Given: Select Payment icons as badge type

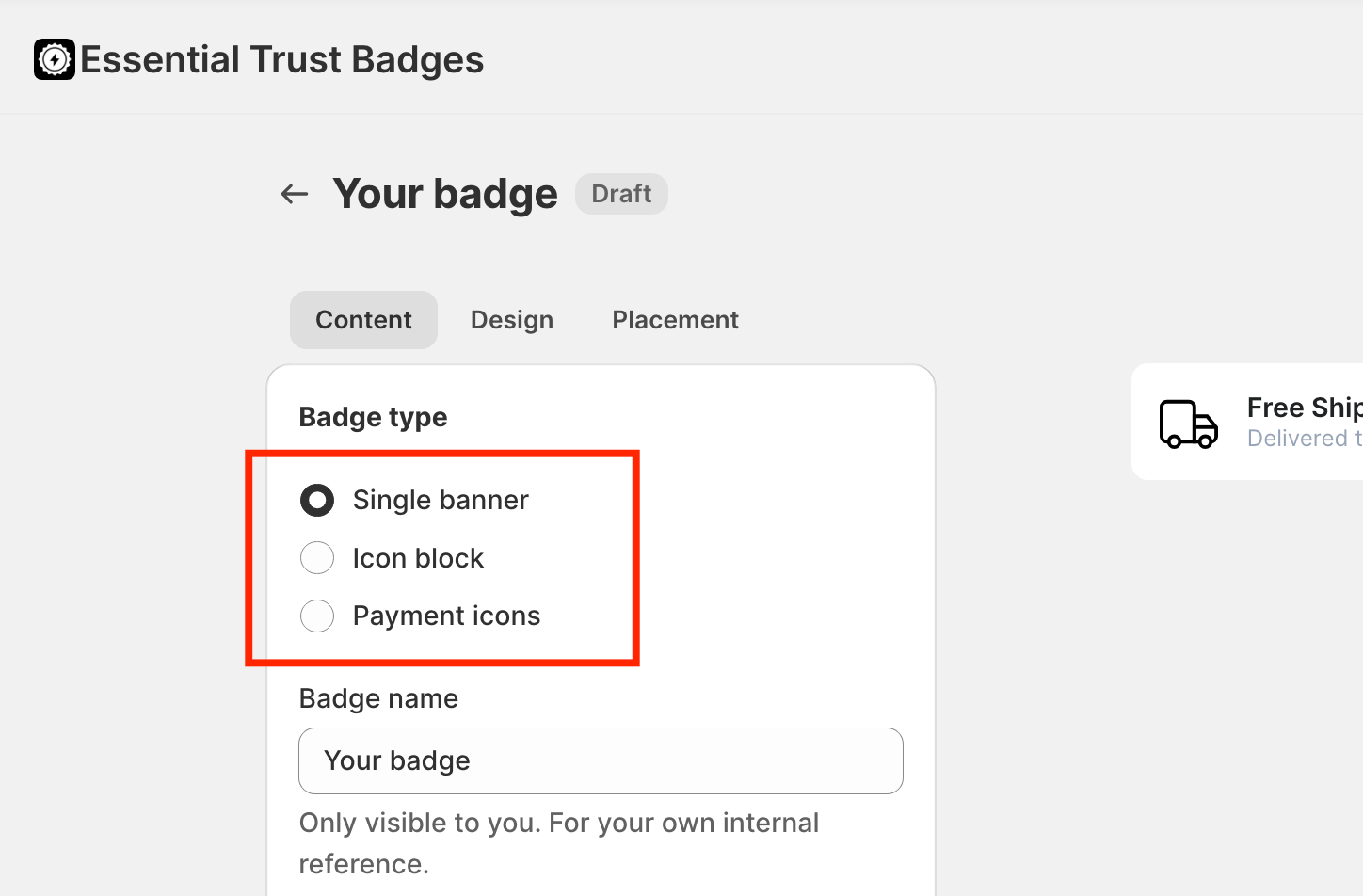Looking at the screenshot, I should (x=317, y=616).
